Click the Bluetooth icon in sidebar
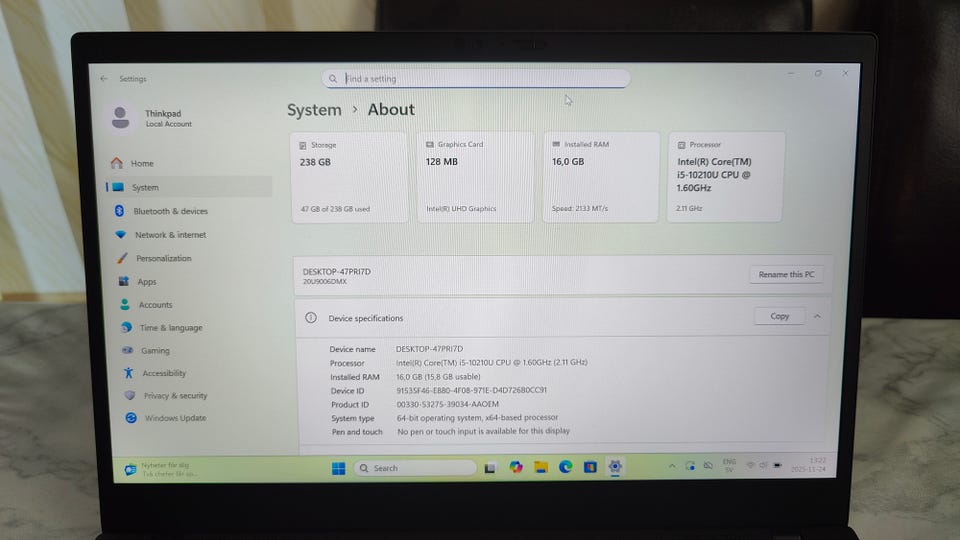The height and width of the screenshot is (540, 960). tap(119, 211)
